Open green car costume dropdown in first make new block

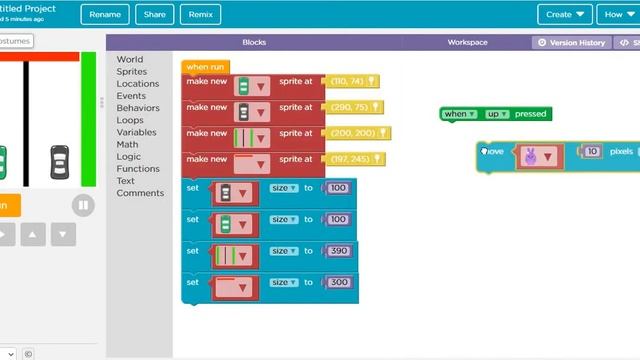[252, 87]
